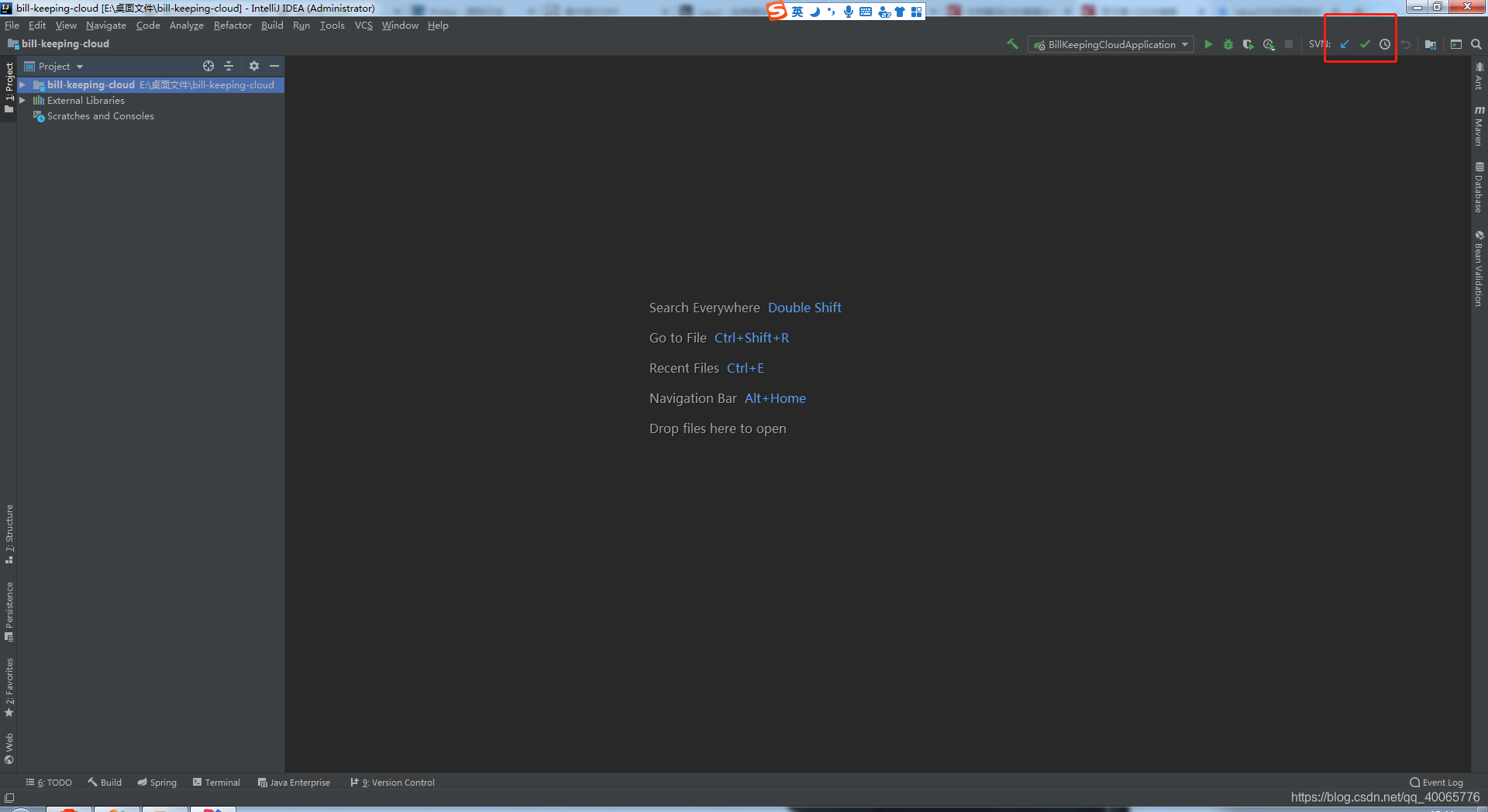Open the Window menu

click(x=400, y=25)
